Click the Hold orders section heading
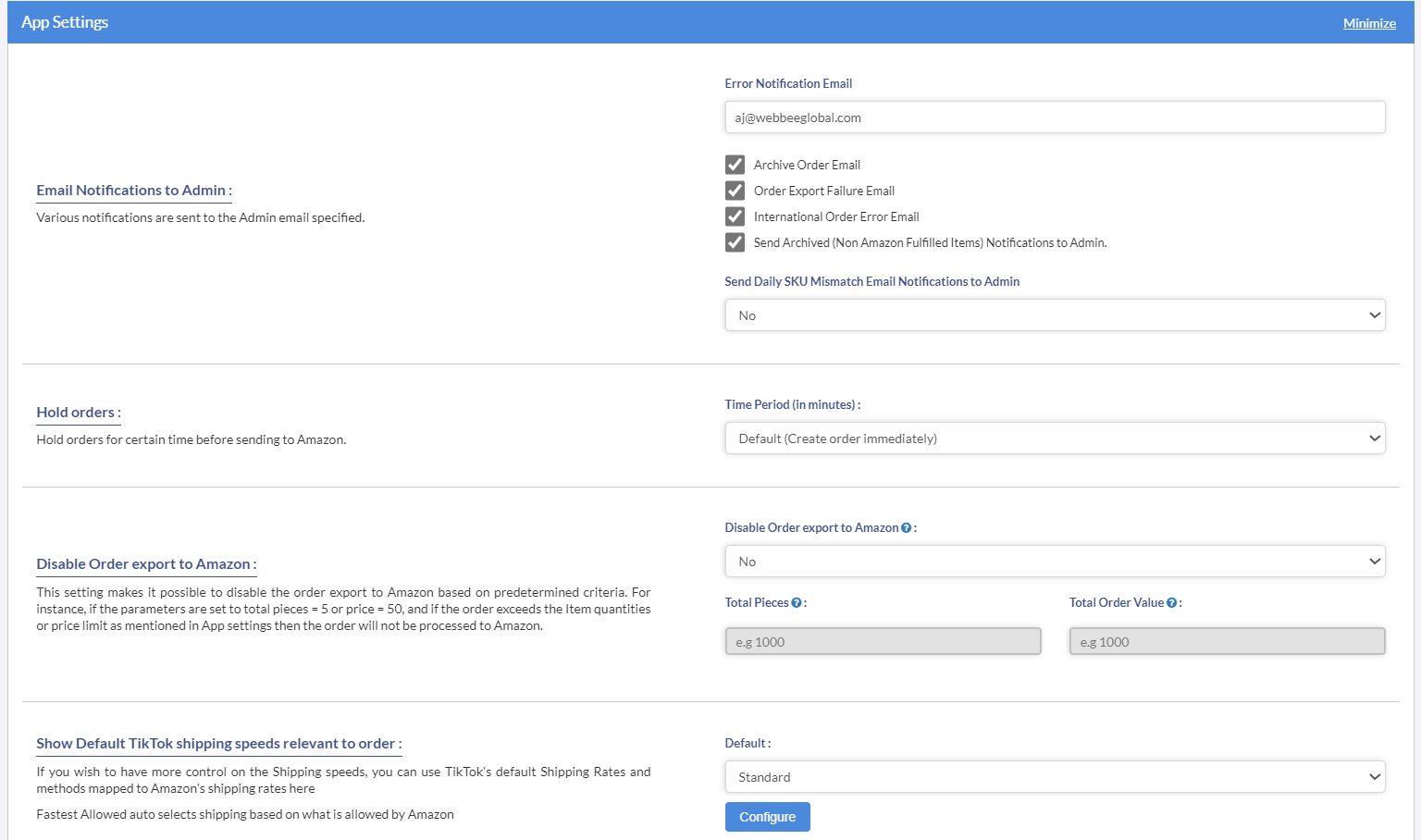The width and height of the screenshot is (1421, 840). tap(79, 413)
